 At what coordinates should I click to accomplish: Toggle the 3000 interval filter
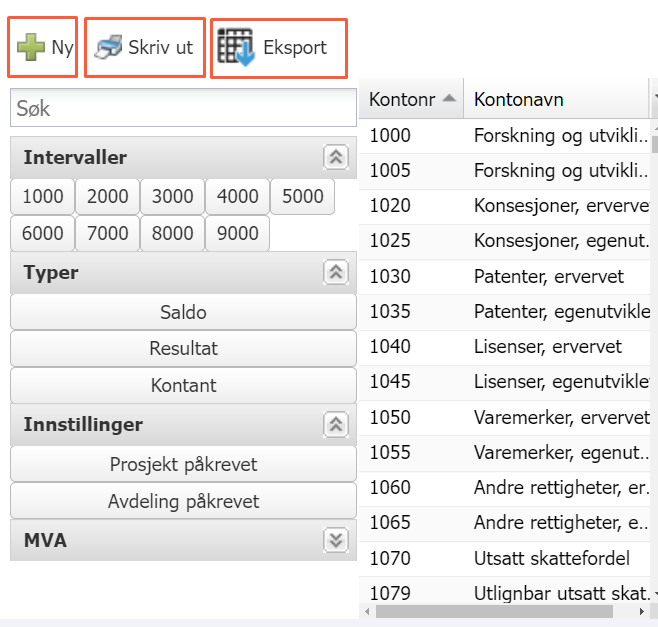click(x=172, y=196)
